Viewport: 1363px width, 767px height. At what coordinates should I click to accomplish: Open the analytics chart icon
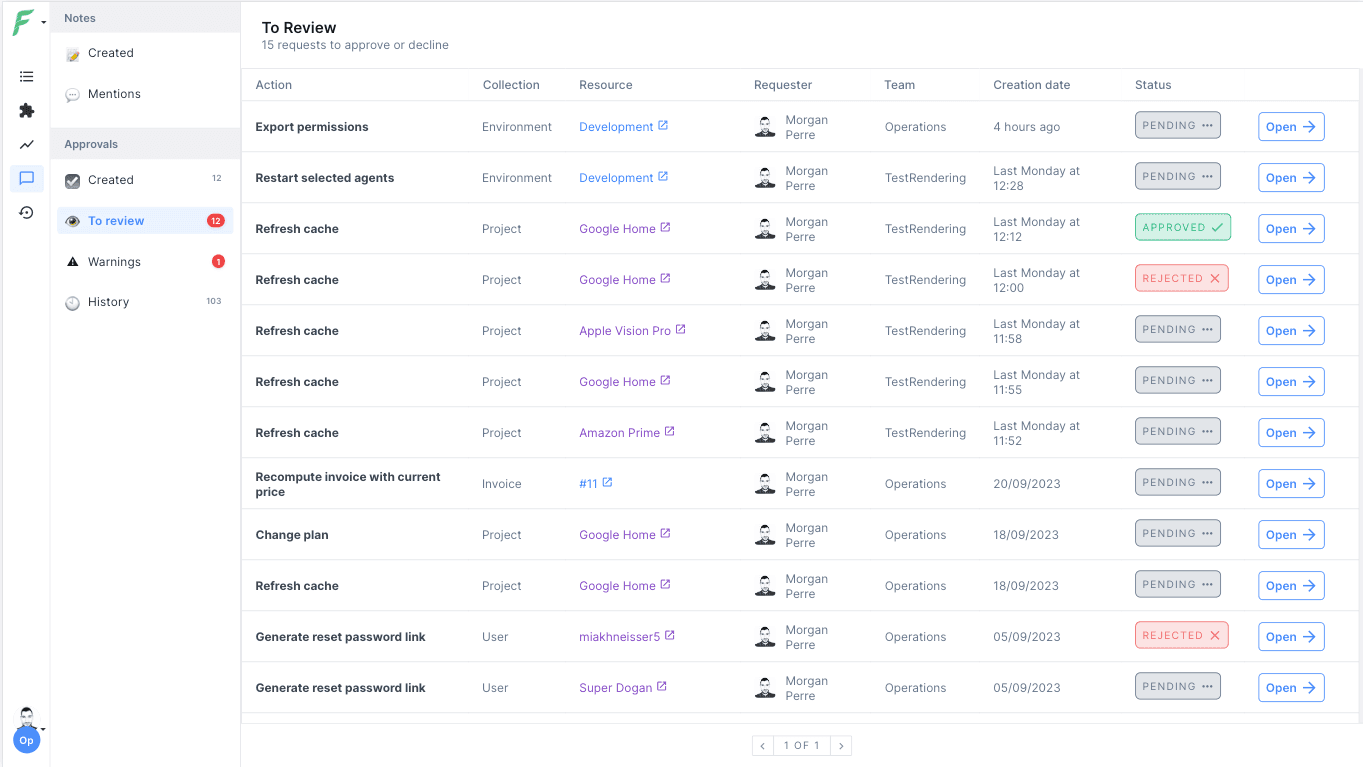tap(27, 145)
